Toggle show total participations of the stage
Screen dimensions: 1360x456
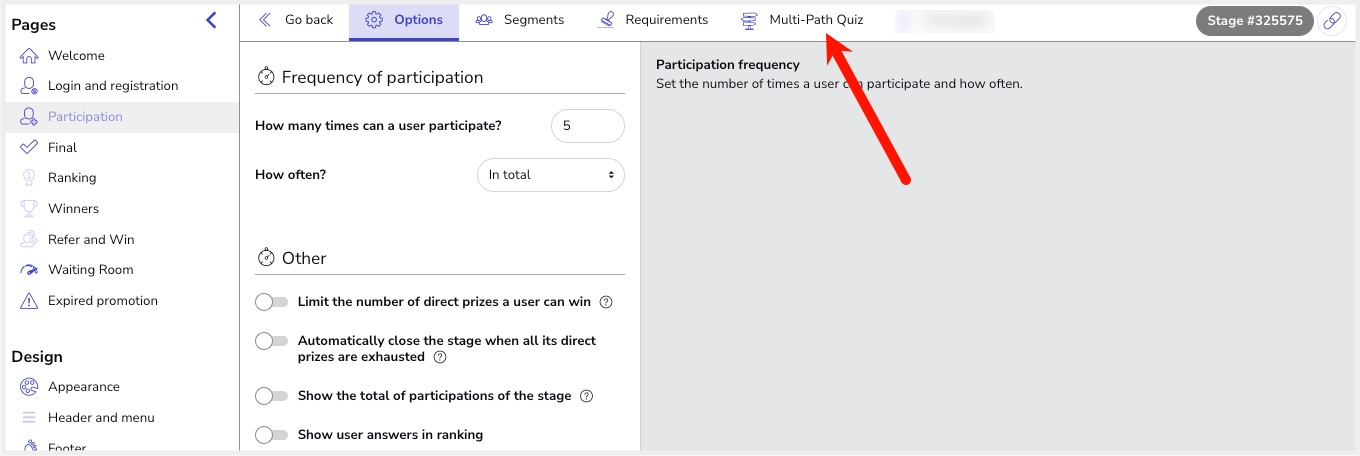click(x=271, y=396)
